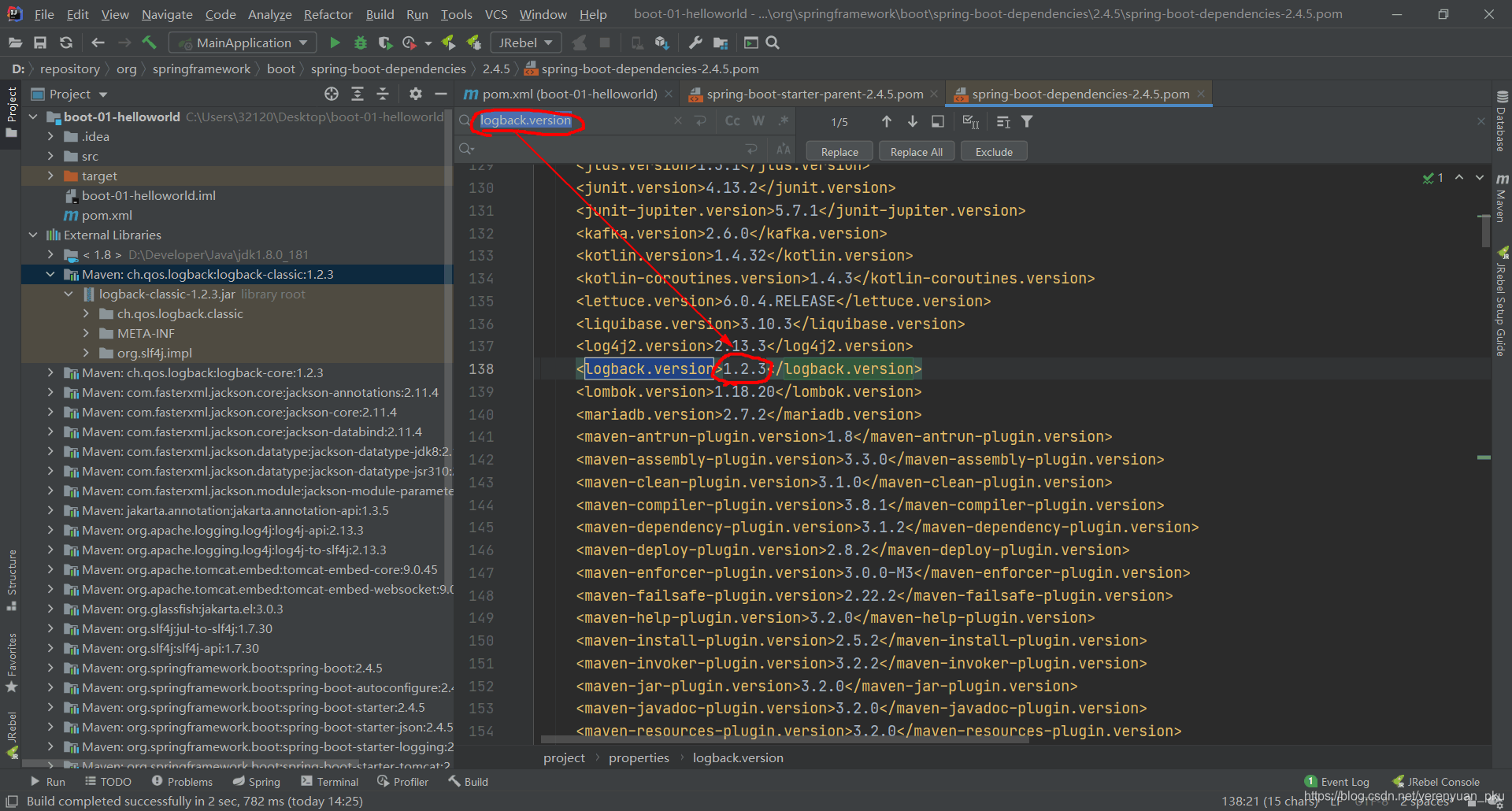Select opened file with the target icon
Viewport: 1512px width, 811px height.
tap(332, 94)
